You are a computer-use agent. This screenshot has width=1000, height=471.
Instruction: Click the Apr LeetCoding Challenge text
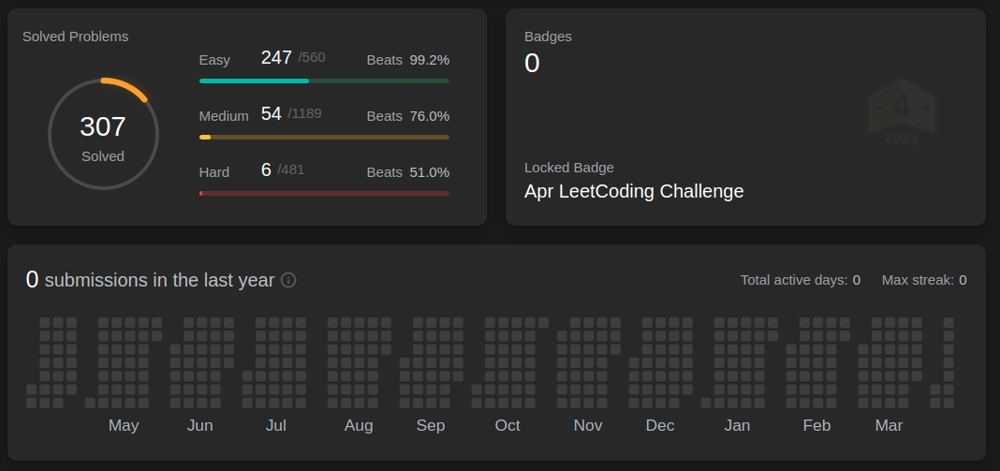[x=634, y=191]
